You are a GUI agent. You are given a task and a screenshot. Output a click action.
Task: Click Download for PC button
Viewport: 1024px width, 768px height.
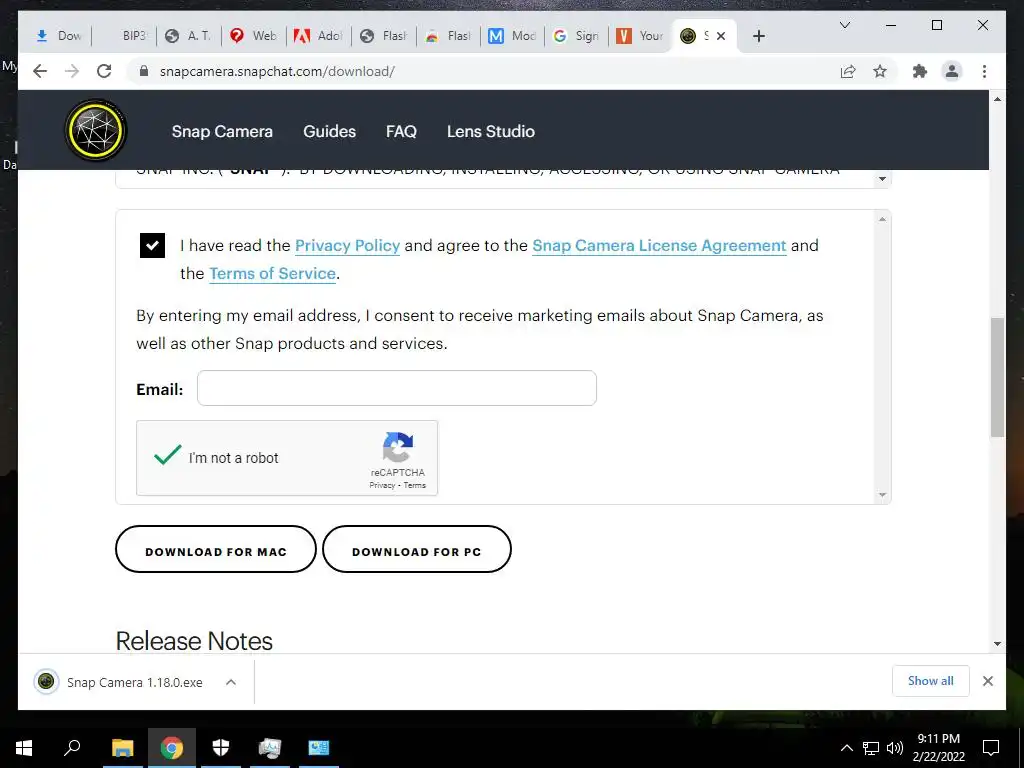[417, 549]
